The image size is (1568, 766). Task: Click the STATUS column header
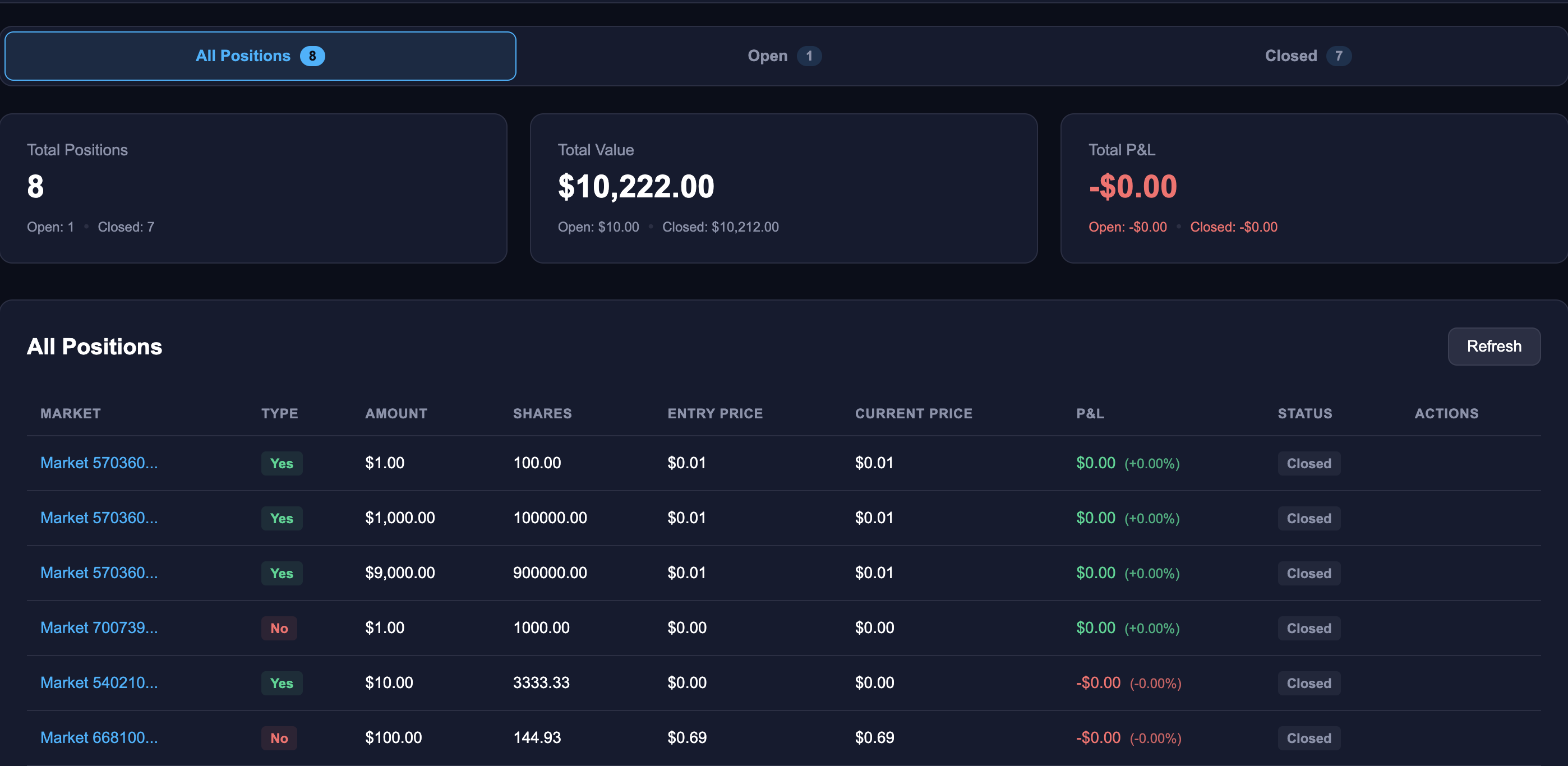1305,414
